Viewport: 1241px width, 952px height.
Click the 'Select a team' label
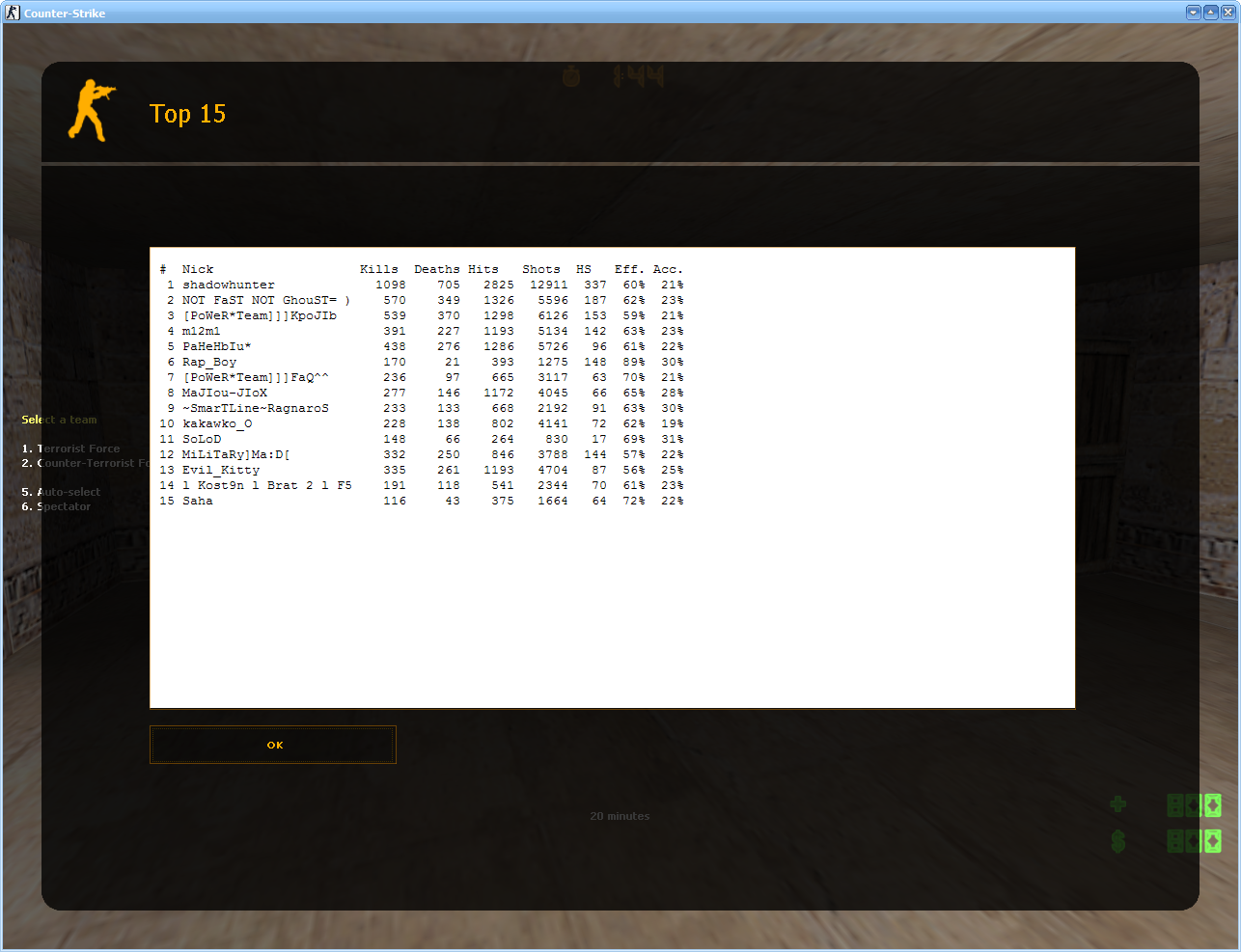coord(59,420)
